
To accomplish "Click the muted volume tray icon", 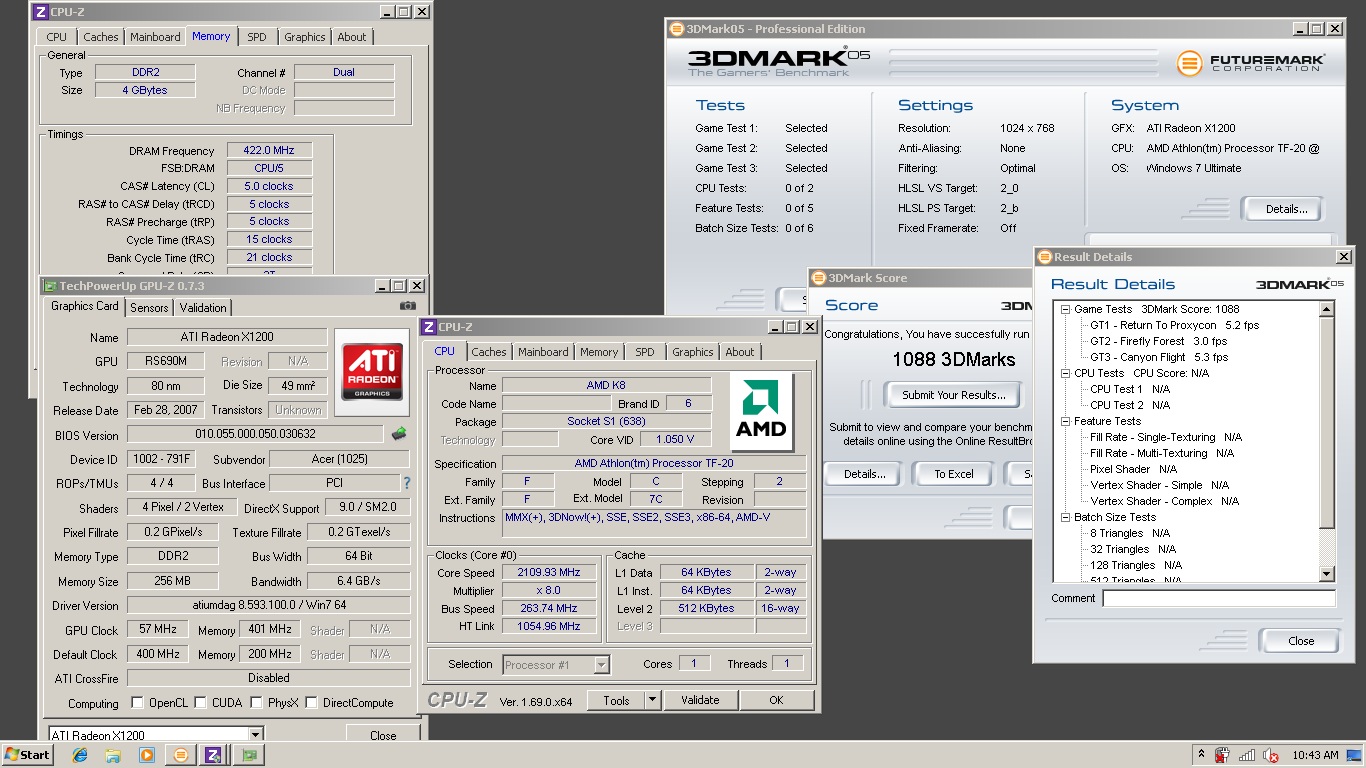I will coord(1271,755).
